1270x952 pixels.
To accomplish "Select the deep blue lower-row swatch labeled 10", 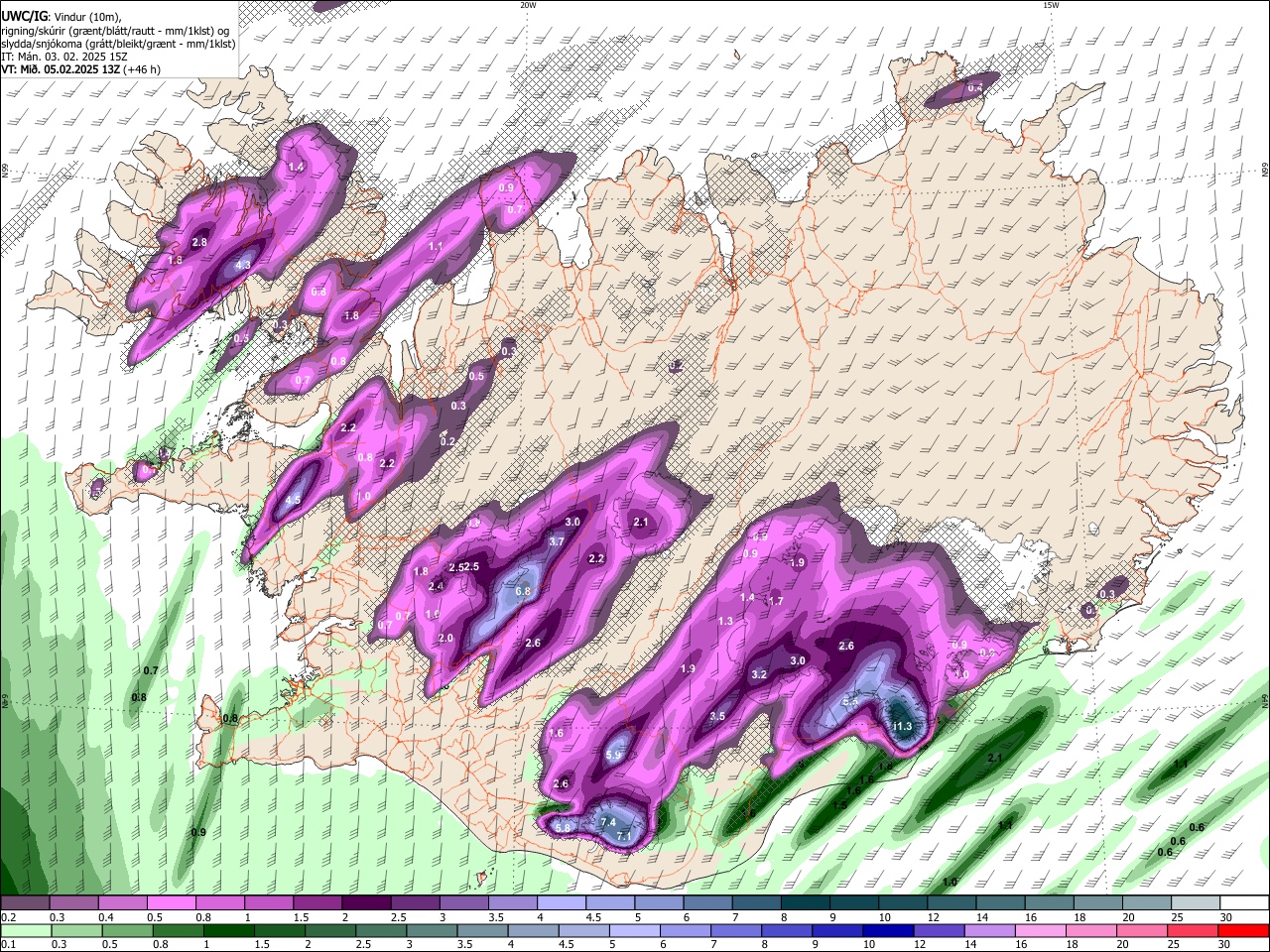I will pyautogui.click(x=887, y=930).
